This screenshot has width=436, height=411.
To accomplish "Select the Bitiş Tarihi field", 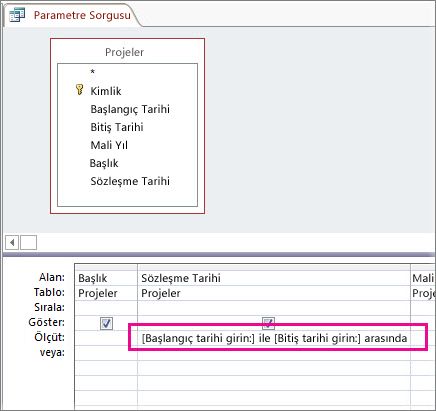I will click(x=117, y=127).
